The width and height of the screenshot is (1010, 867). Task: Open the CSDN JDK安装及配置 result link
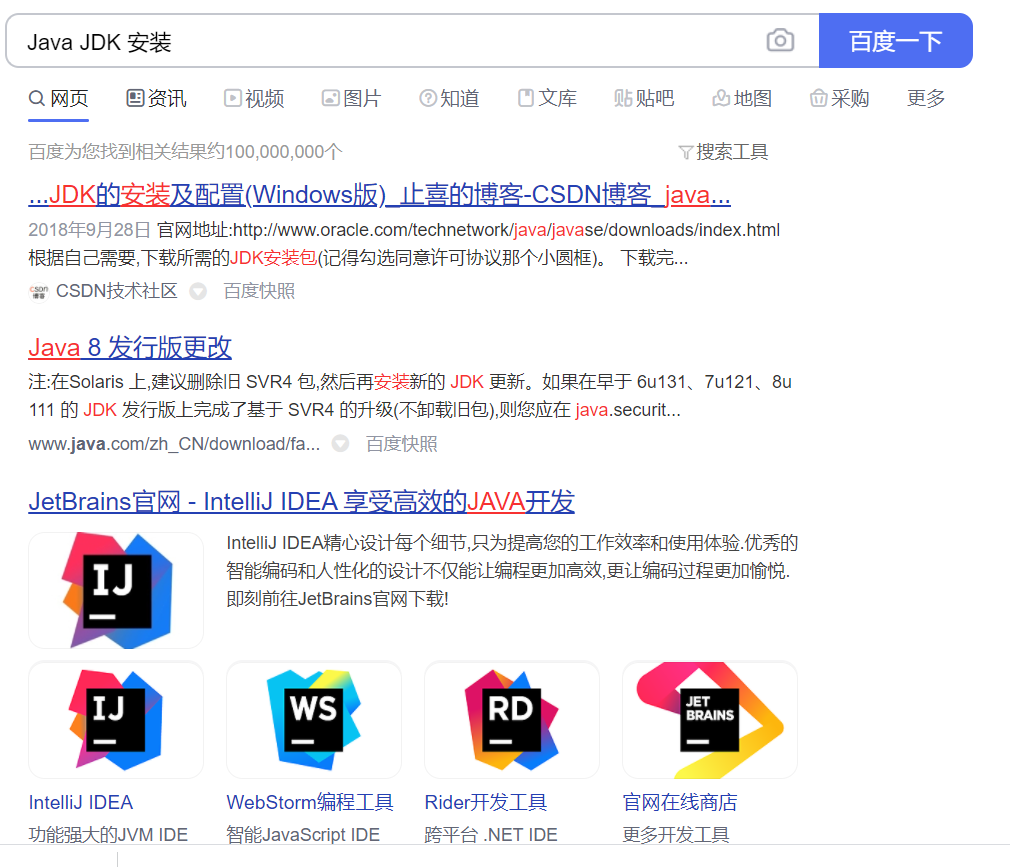379,195
